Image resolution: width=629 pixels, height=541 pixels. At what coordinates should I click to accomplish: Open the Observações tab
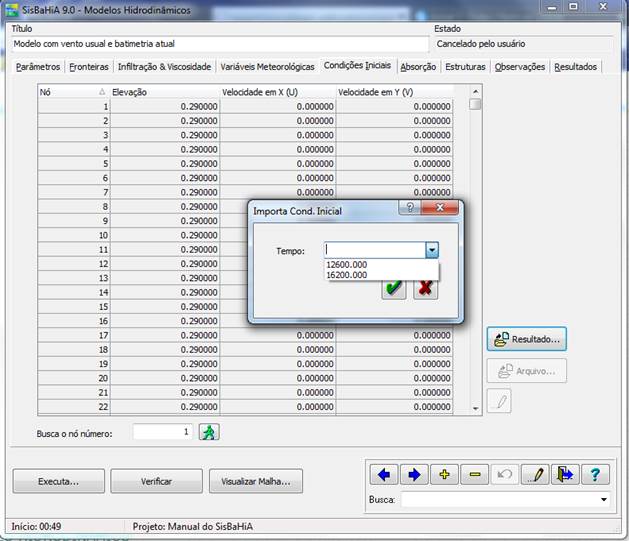pyautogui.click(x=520, y=67)
